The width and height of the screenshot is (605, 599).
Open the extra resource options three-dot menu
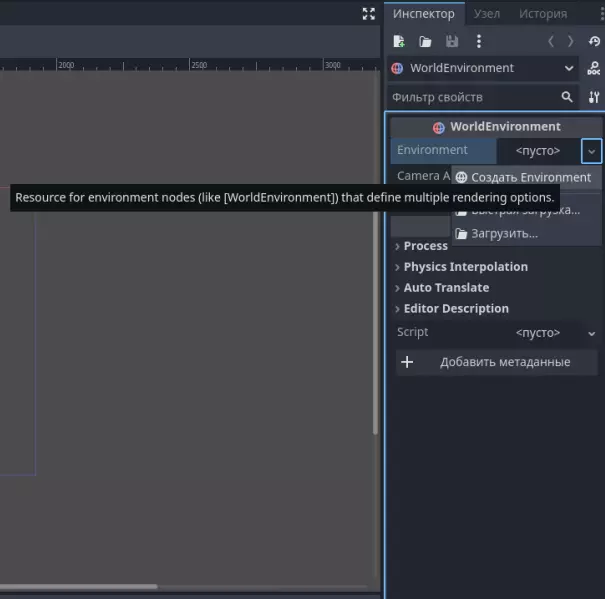[479, 41]
